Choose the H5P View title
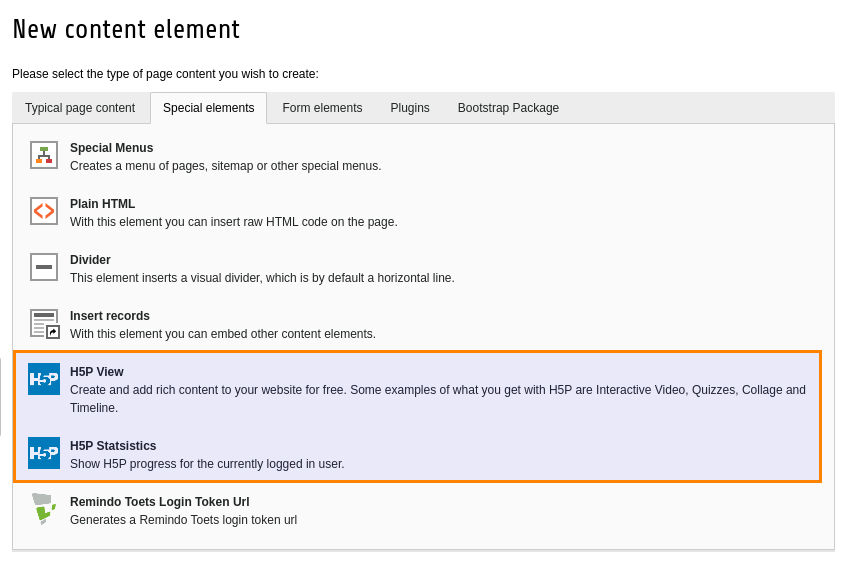Viewport: 849px width, 566px height. click(96, 372)
